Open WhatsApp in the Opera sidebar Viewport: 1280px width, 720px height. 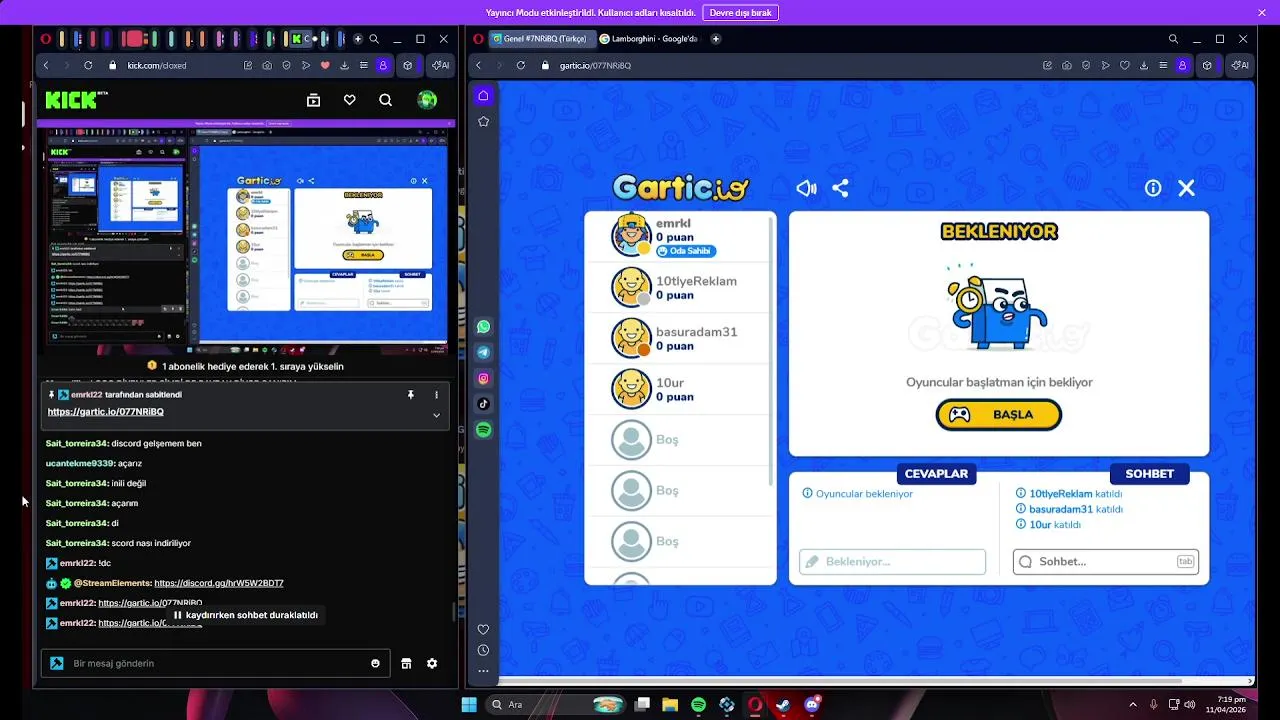click(x=483, y=327)
